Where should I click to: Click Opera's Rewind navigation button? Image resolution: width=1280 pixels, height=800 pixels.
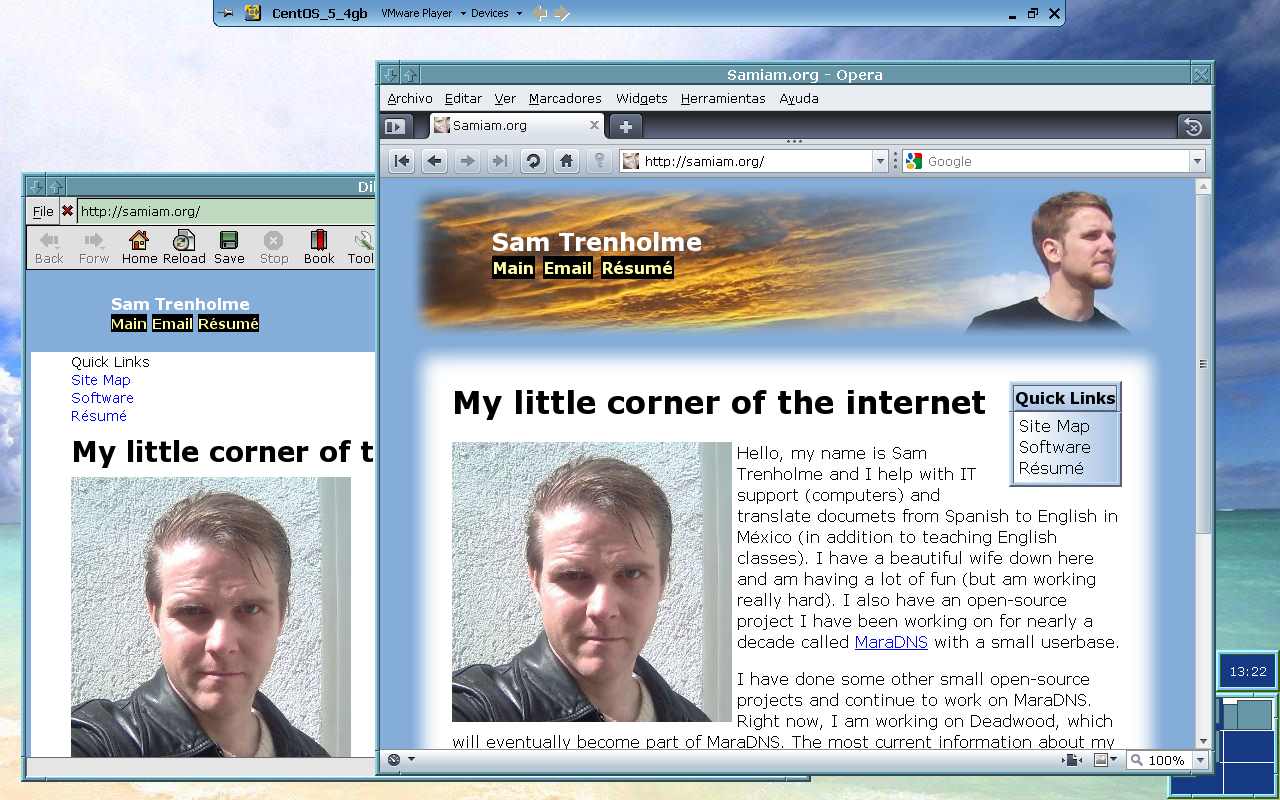pos(401,161)
